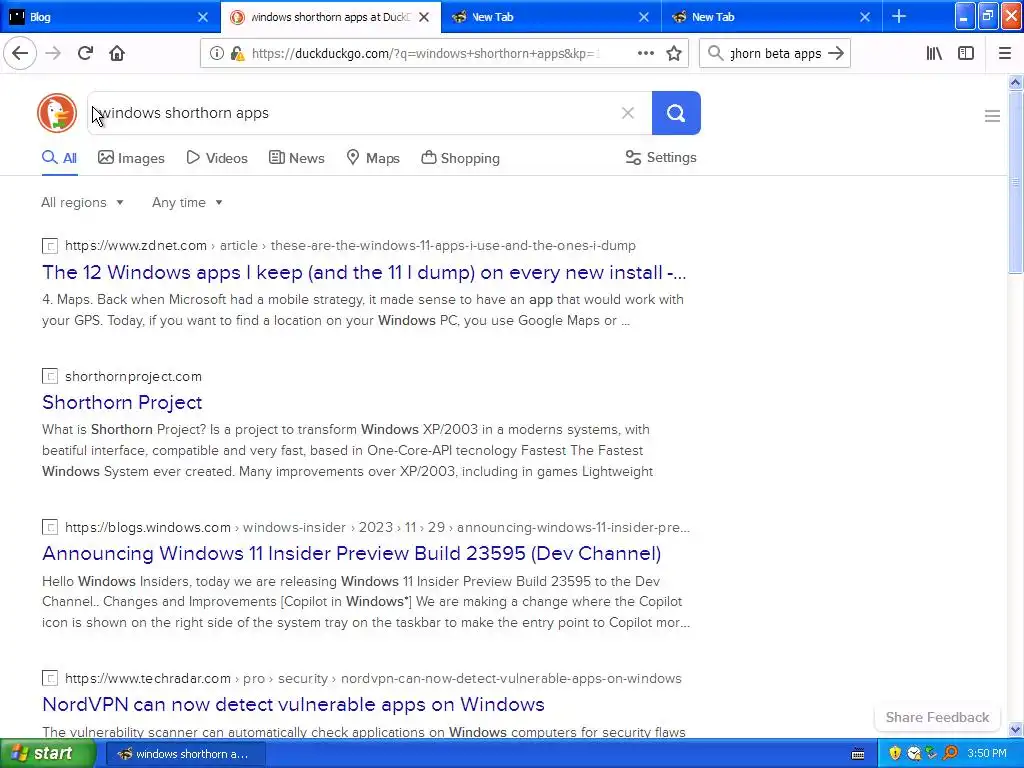Screen dimensions: 1024x768
Task: Open the 12 Windows apps ZDNet result
Action: point(364,272)
